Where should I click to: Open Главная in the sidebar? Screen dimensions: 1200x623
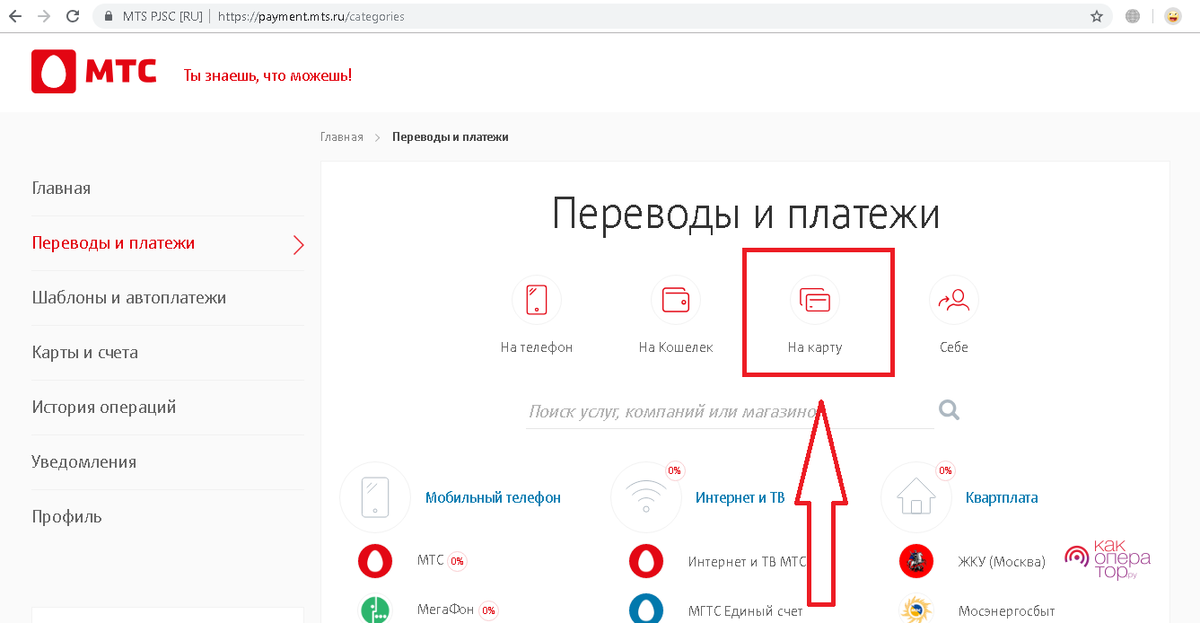(61, 189)
